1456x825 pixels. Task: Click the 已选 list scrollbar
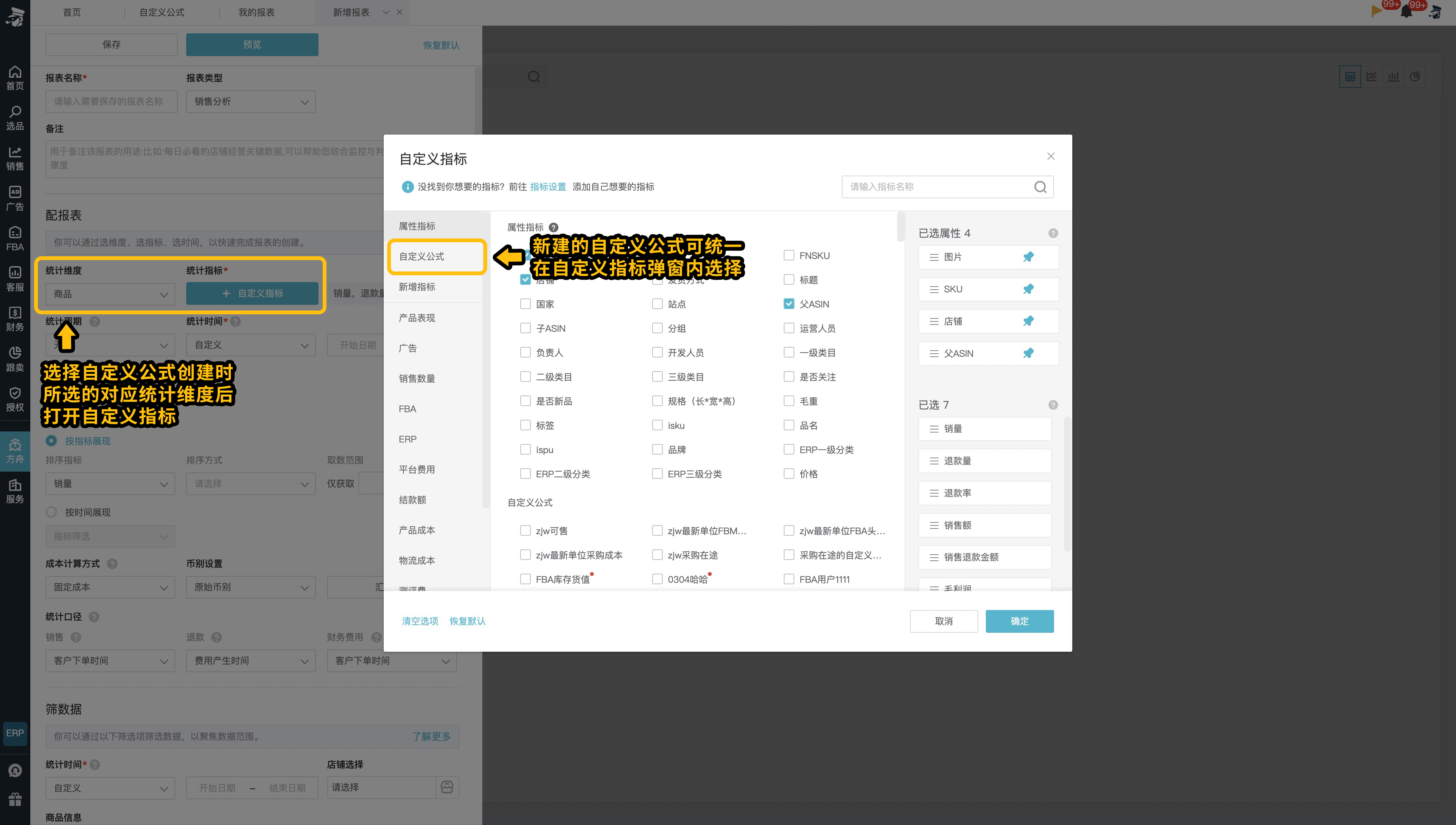pyautogui.click(x=1067, y=485)
